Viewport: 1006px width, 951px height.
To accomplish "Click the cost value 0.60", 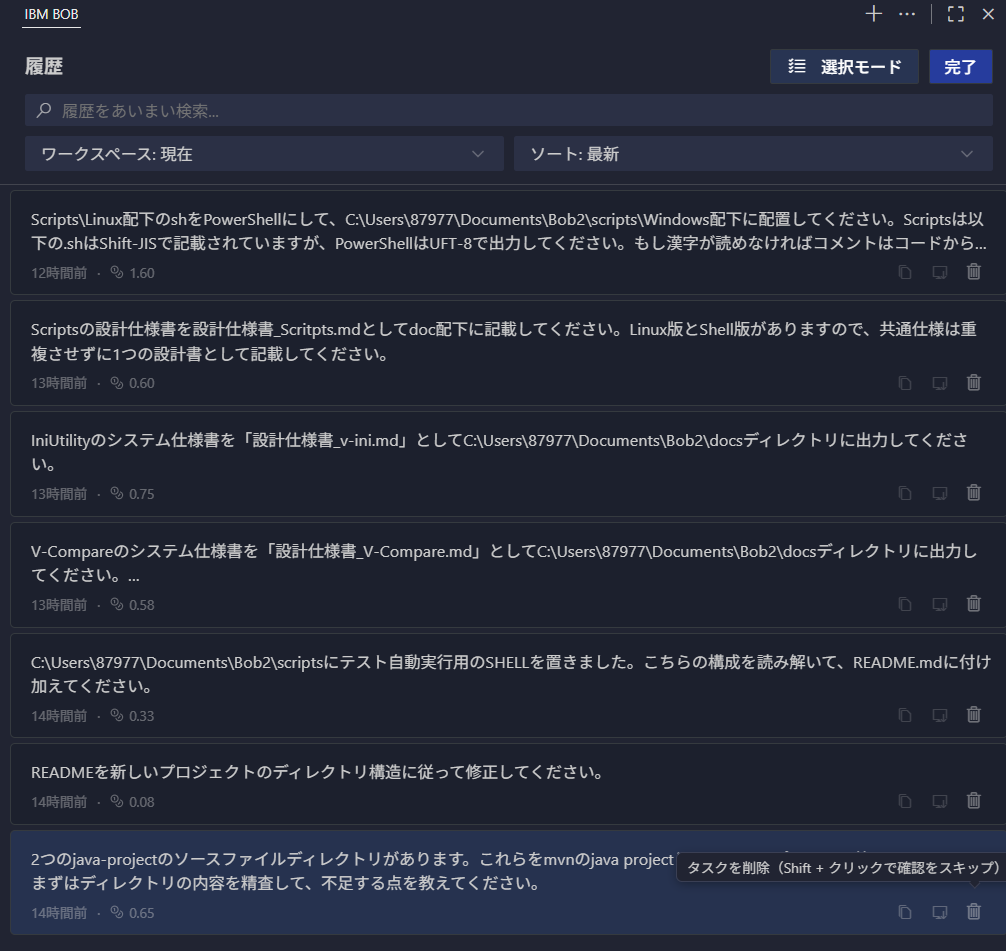I will [142, 383].
